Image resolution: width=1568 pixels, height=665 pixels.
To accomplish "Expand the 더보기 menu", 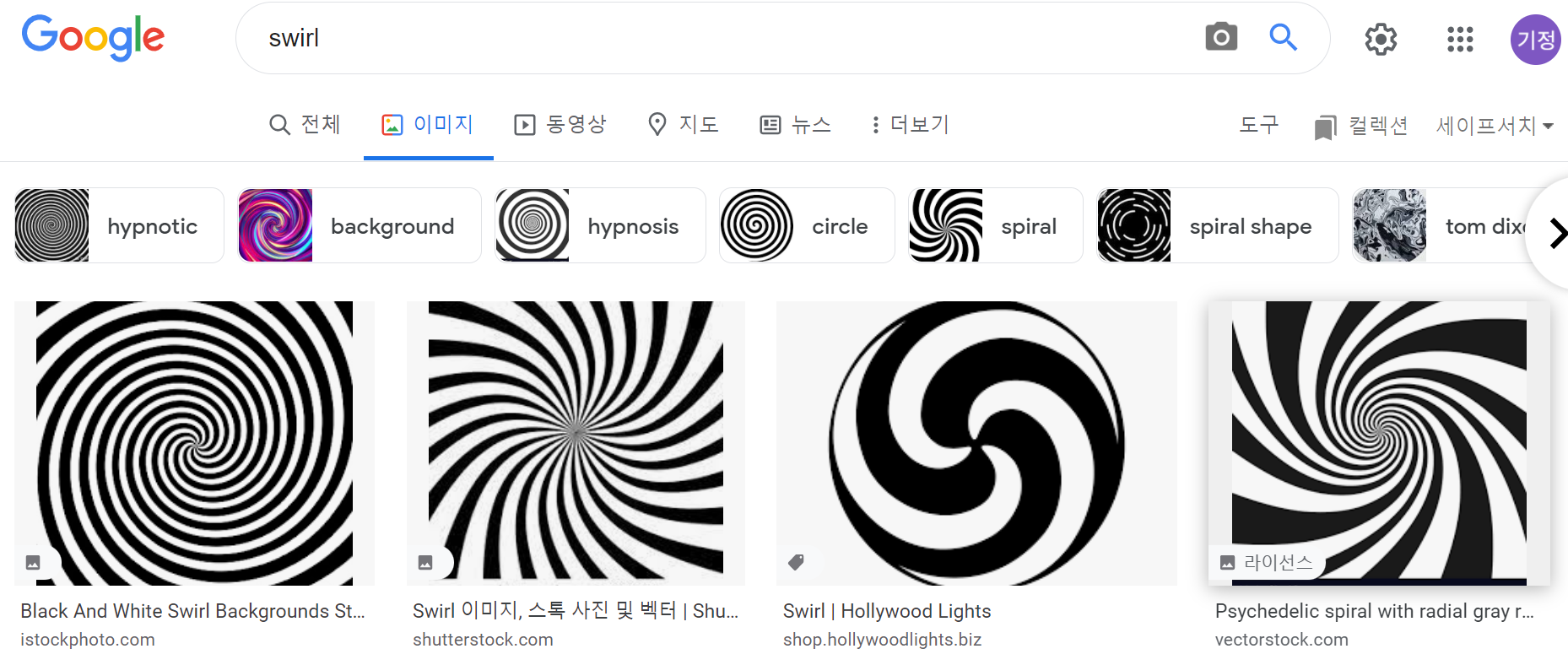I will [911, 125].
